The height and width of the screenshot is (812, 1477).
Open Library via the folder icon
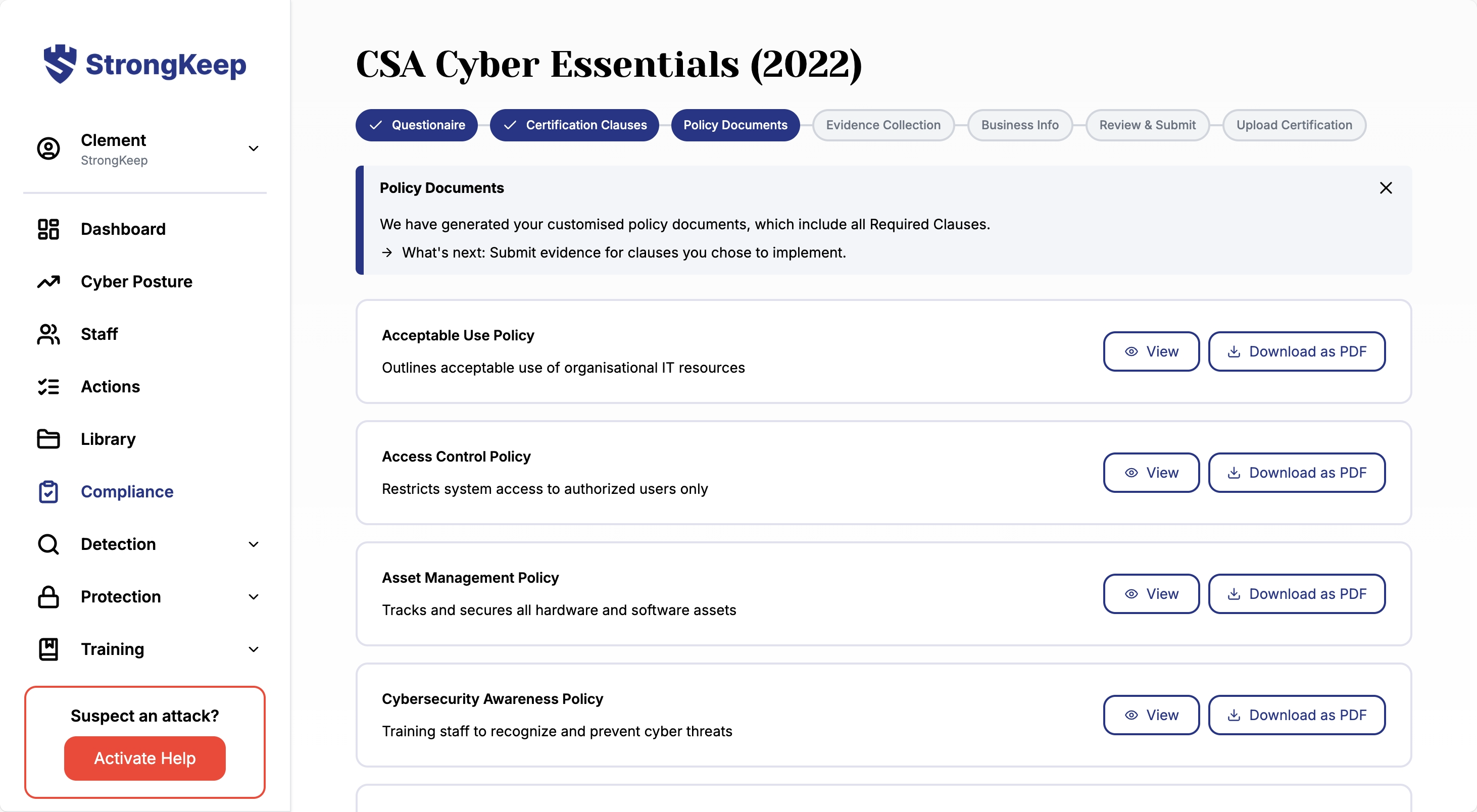48,439
